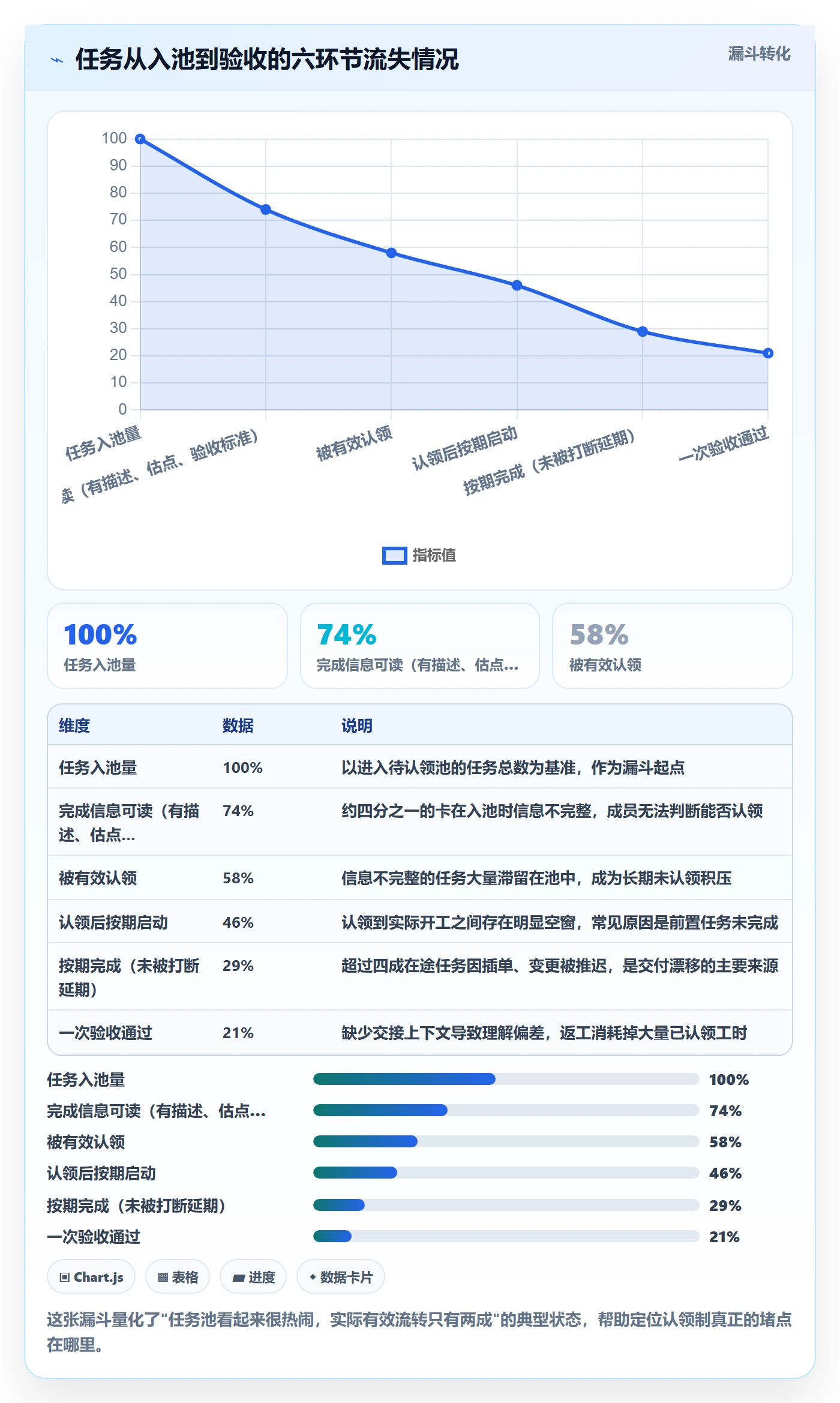Select the chart data point at 100
This screenshot has width=840, height=1403.
click(140, 139)
